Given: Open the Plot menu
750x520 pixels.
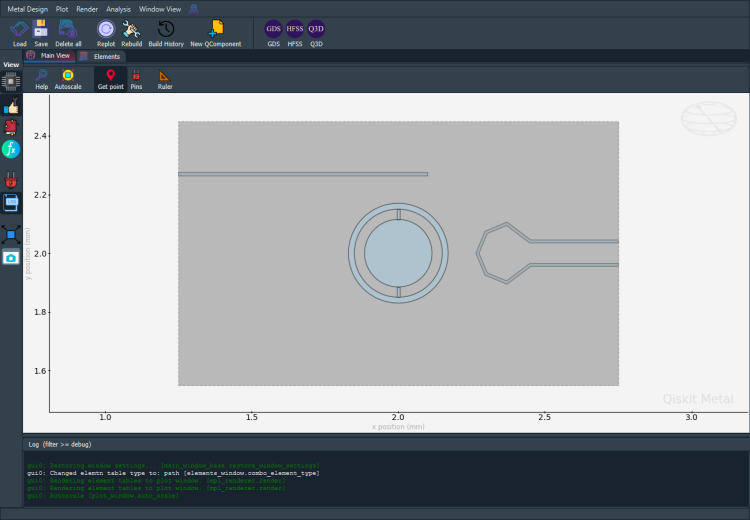Looking at the screenshot, I should coord(62,9).
